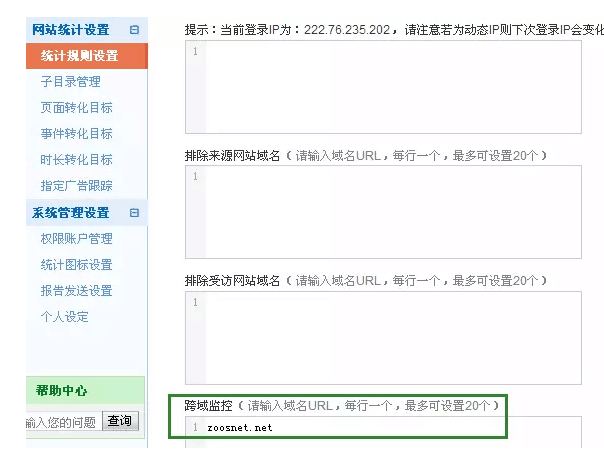Open 权限账户管理 page
604x468 pixels.
pyautogui.click(x=76, y=239)
